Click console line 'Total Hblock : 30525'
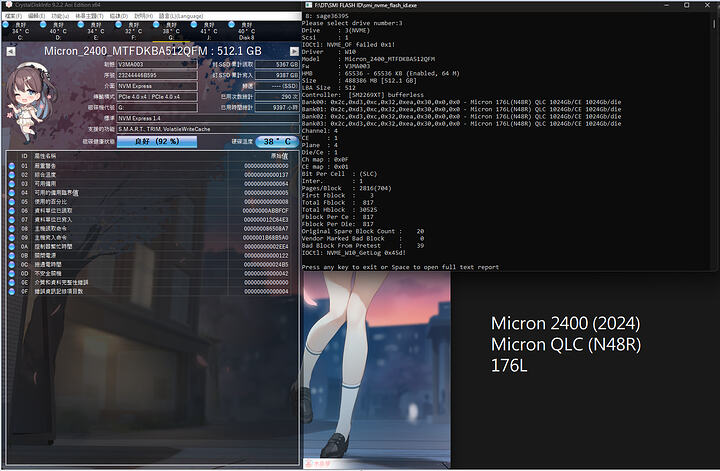The image size is (720, 471). 339,210
